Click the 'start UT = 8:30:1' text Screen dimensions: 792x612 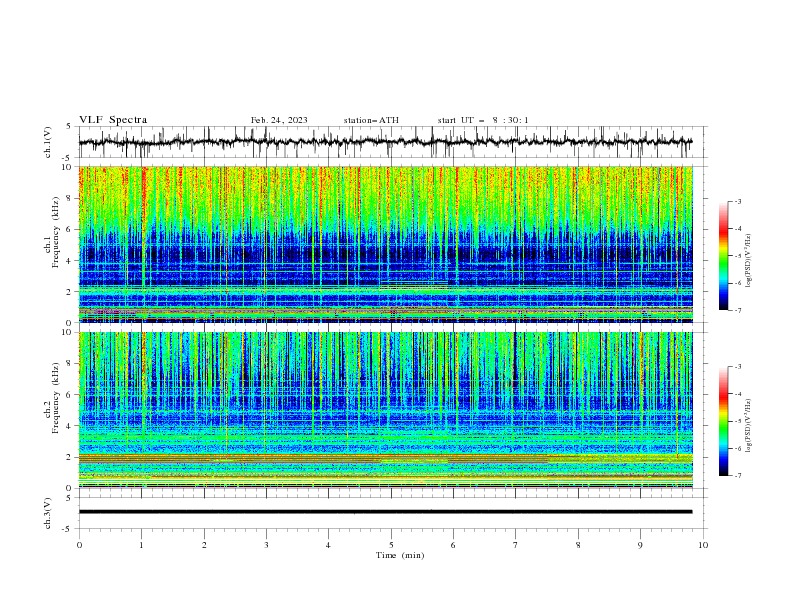(x=483, y=120)
